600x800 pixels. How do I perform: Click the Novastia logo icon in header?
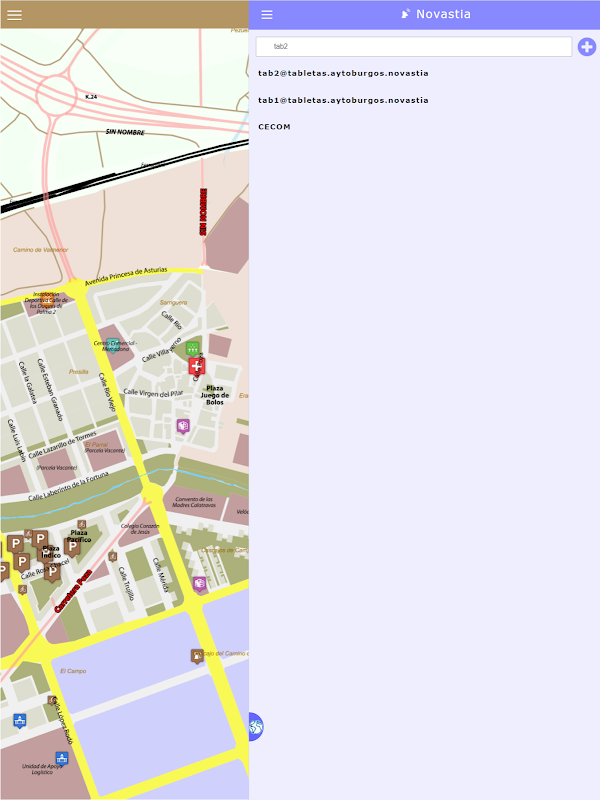click(x=406, y=14)
